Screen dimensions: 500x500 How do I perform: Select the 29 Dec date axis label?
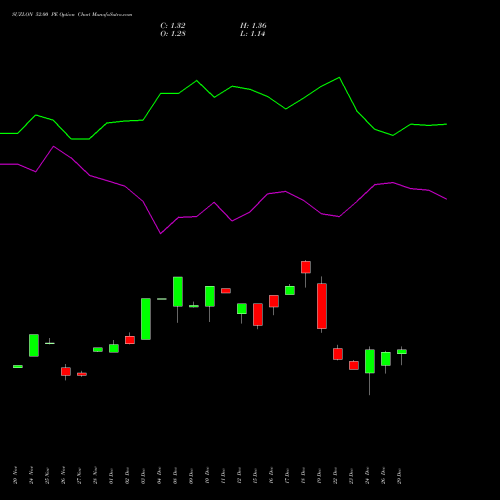[399, 476]
